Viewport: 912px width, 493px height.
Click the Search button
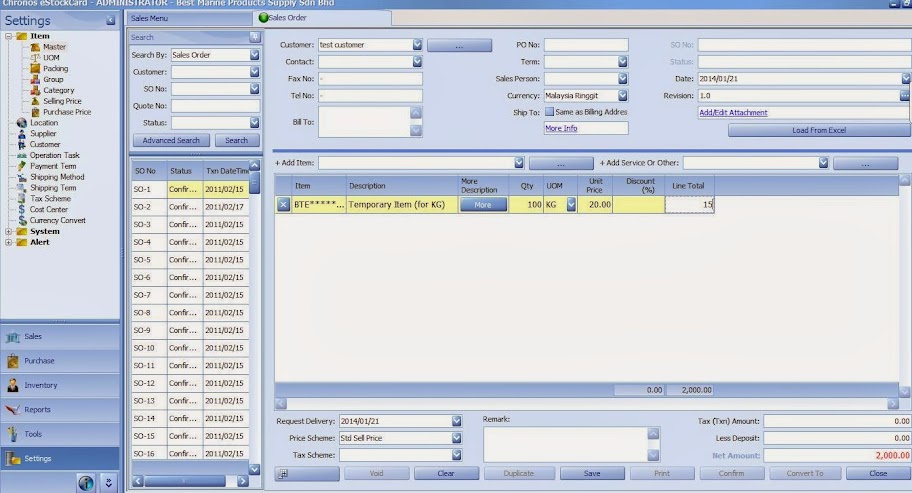(x=236, y=140)
